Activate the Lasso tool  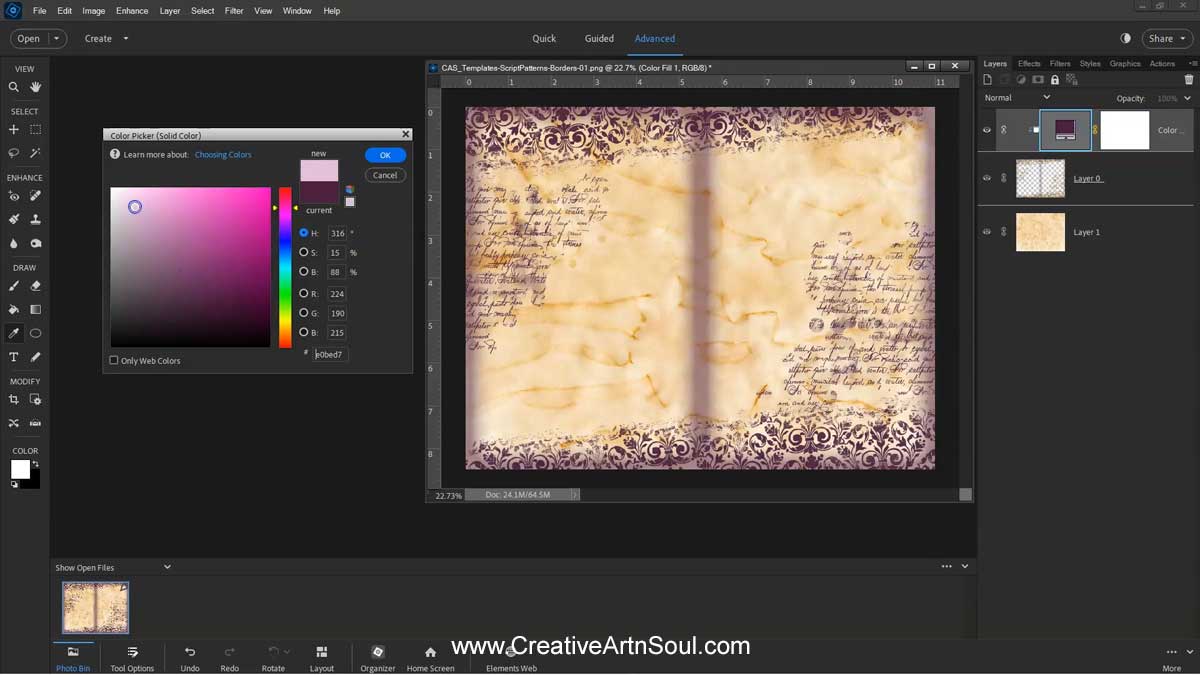pyautogui.click(x=13, y=153)
